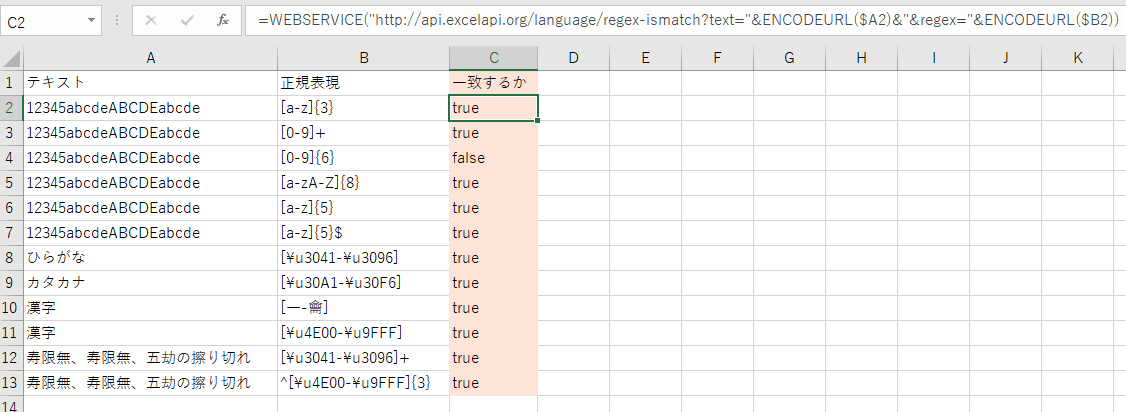The image size is (1126, 412).
Task: Select the cell with regex [0-9]+
Action: click(363, 133)
